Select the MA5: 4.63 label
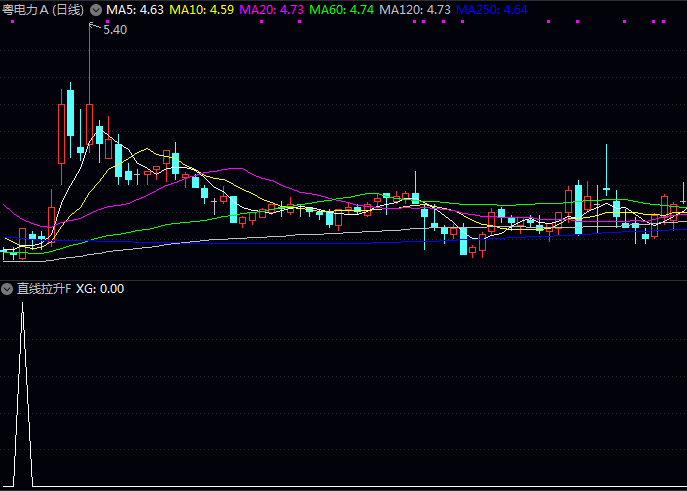687x491 pixels. (x=135, y=9)
